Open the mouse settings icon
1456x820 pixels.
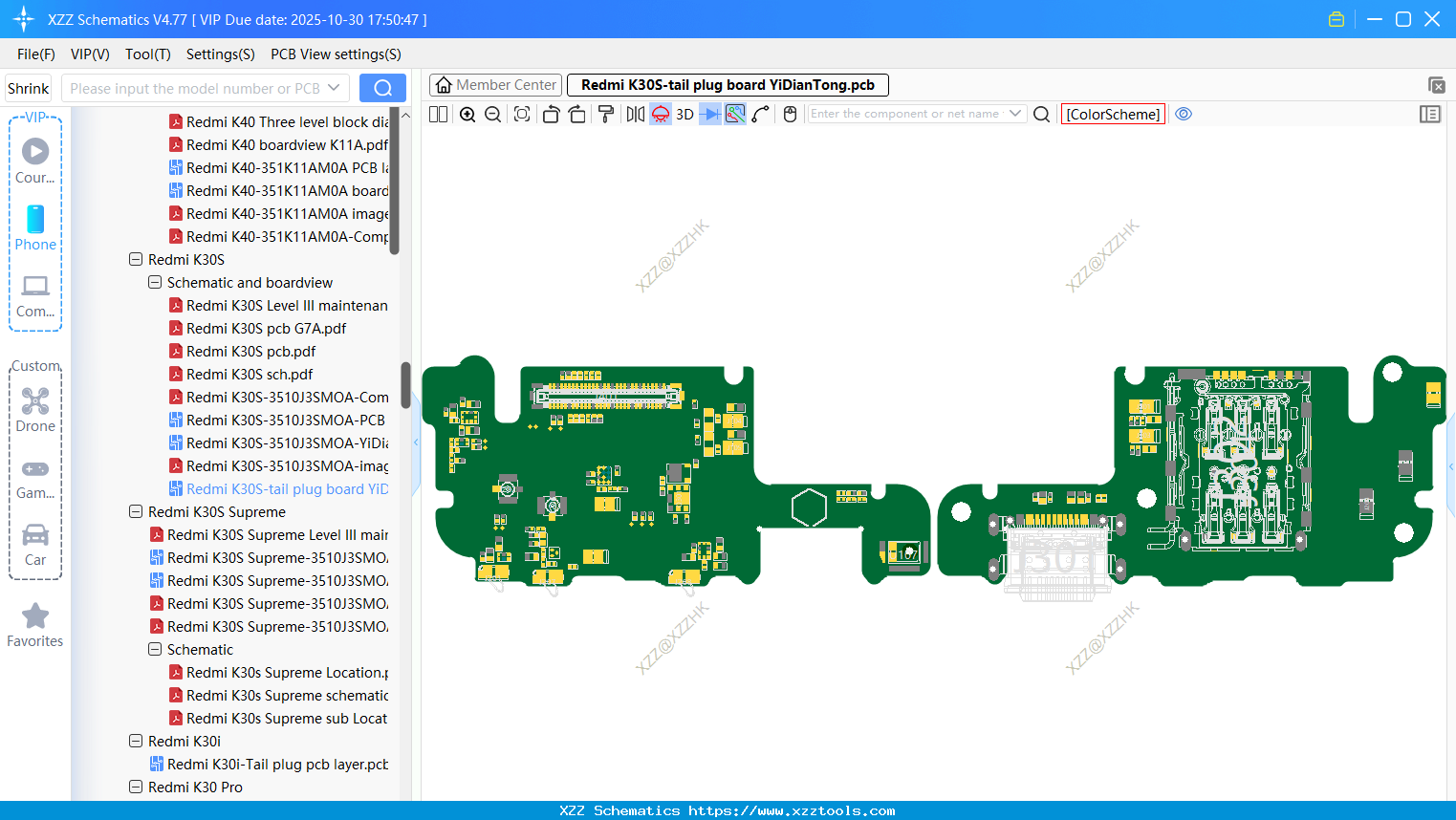[x=790, y=114]
